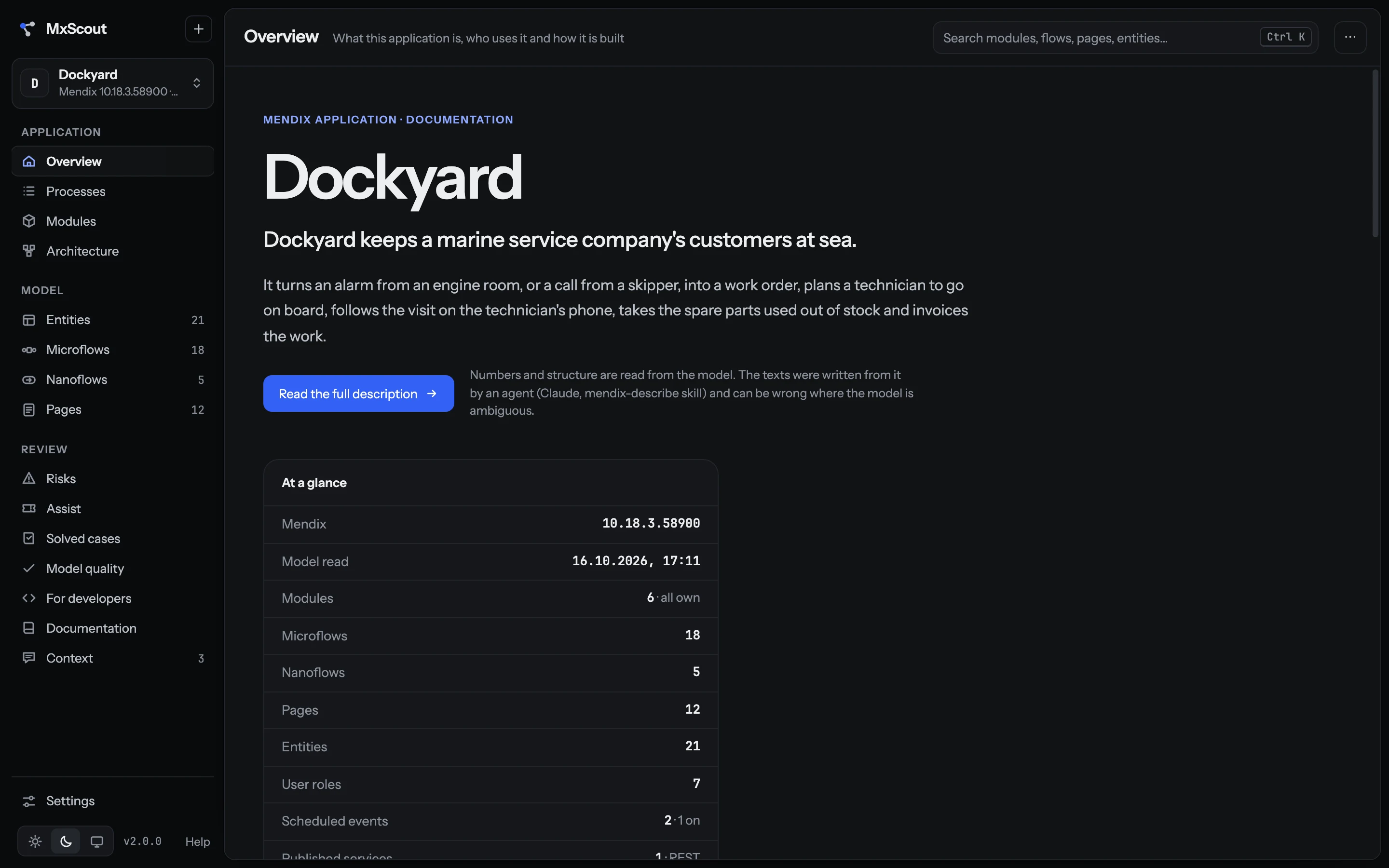
Task: Click Read the full description button
Action: click(358, 393)
